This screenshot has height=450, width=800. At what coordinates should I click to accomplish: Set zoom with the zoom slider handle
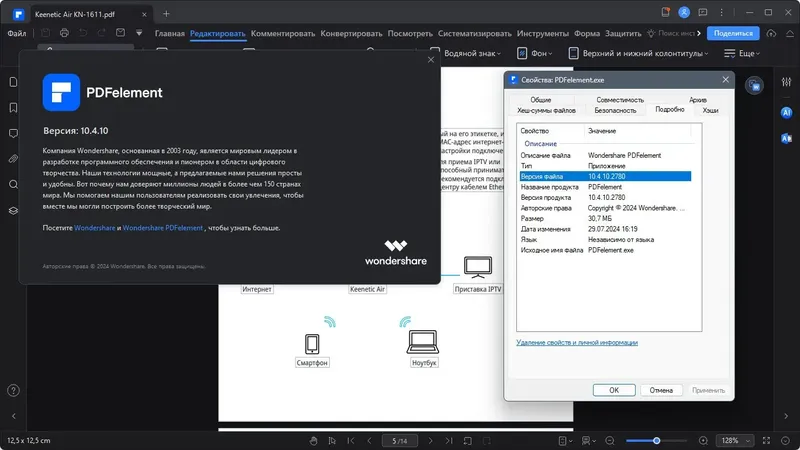pos(657,440)
